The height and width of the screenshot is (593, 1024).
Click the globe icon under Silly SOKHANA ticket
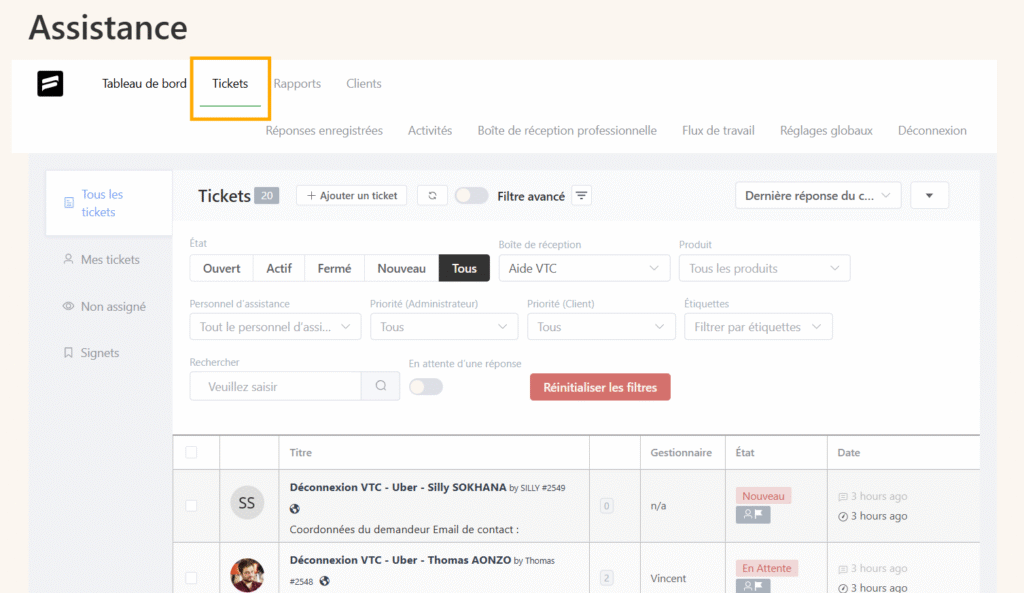[295, 509]
